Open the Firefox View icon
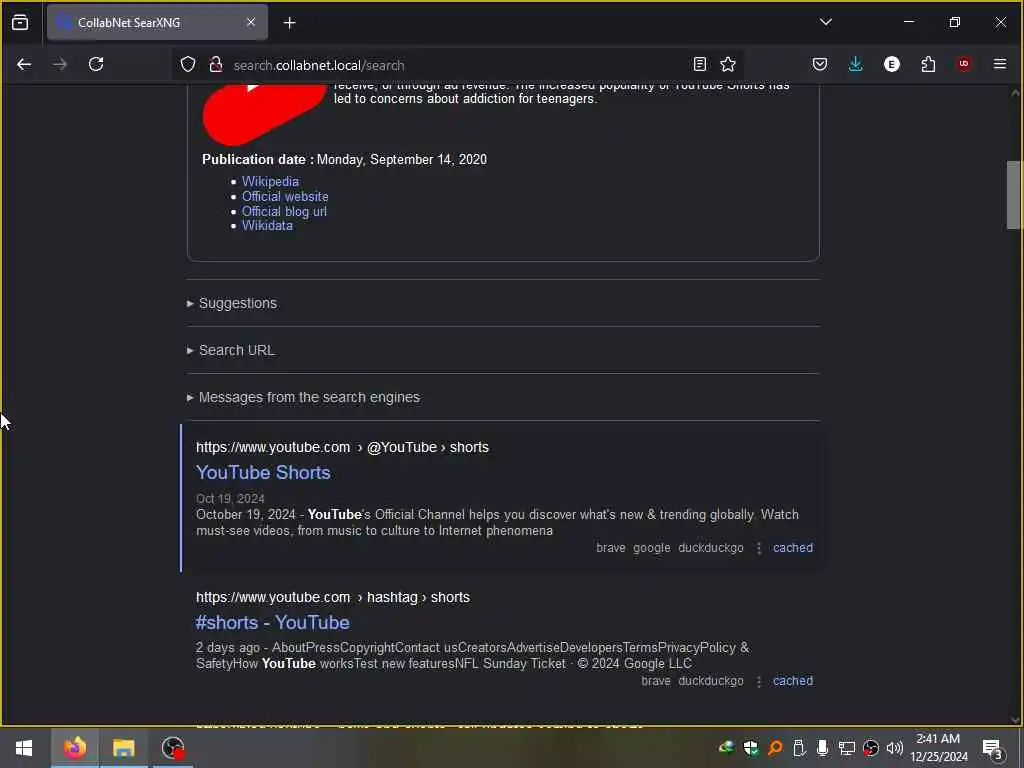 (x=20, y=22)
